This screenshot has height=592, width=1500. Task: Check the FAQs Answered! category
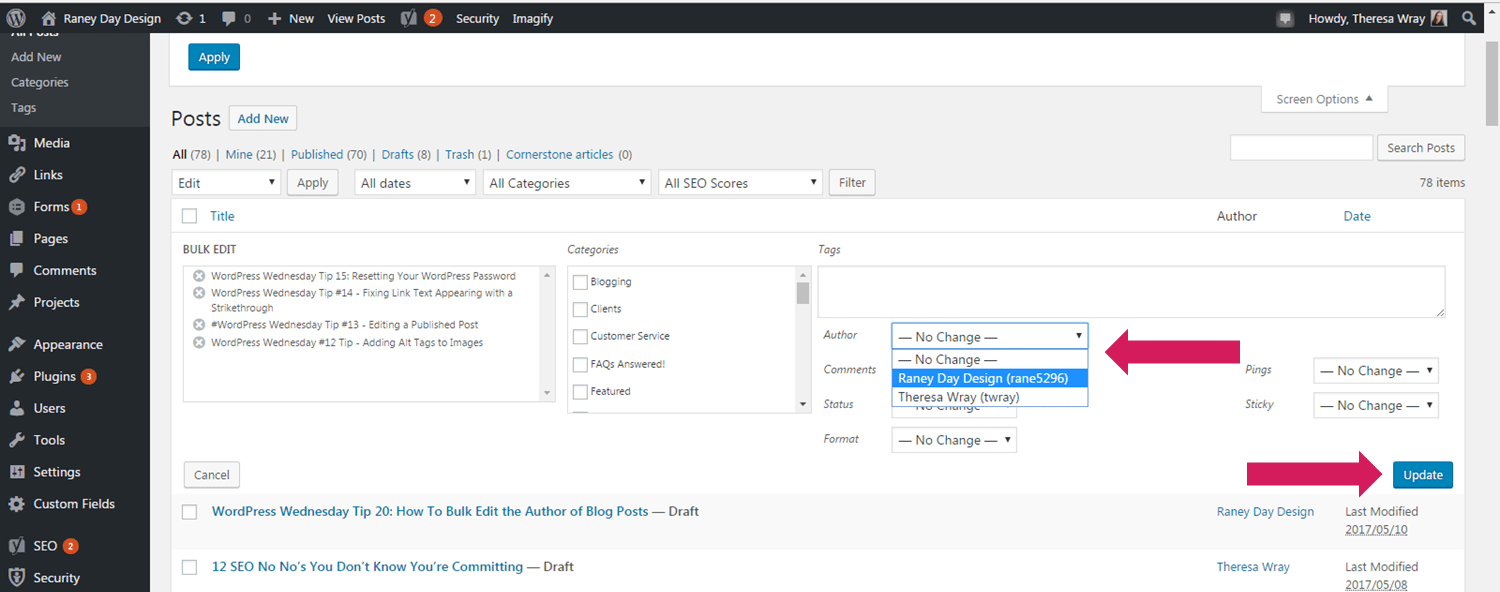point(580,364)
